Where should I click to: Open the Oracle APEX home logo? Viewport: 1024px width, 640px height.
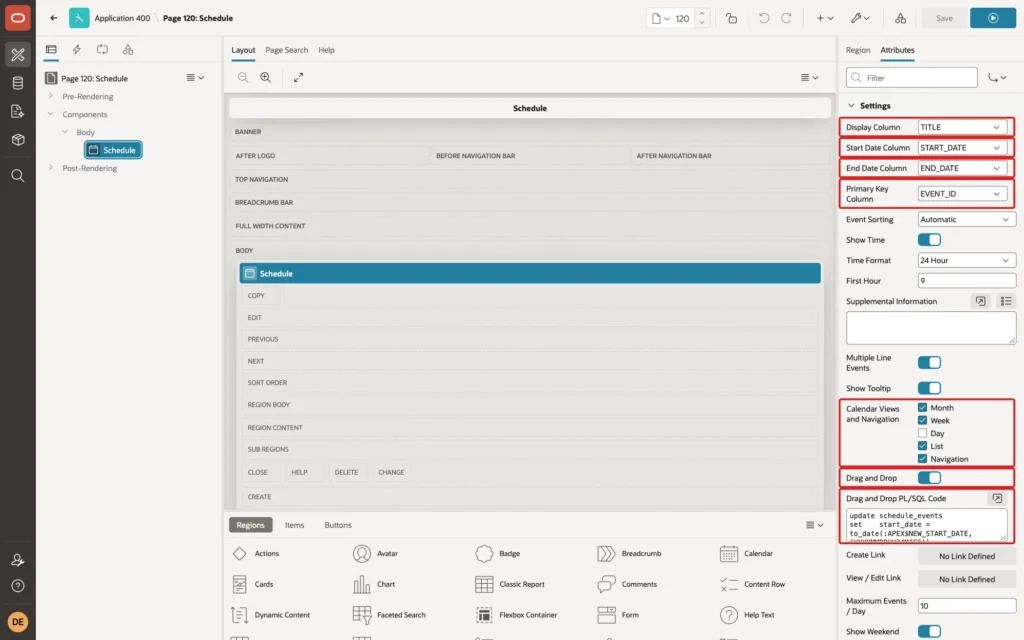pyautogui.click(x=18, y=18)
